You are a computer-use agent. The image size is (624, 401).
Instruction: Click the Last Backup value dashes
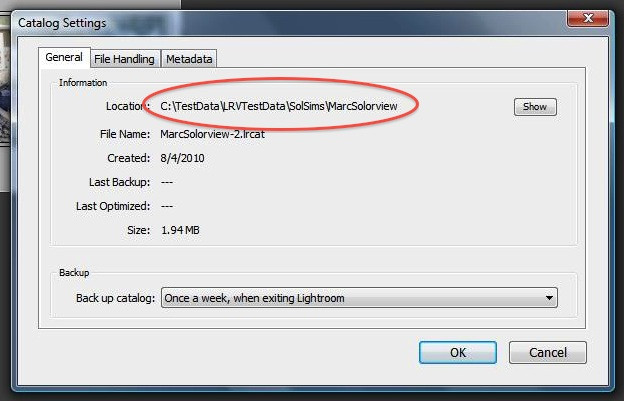pos(167,182)
